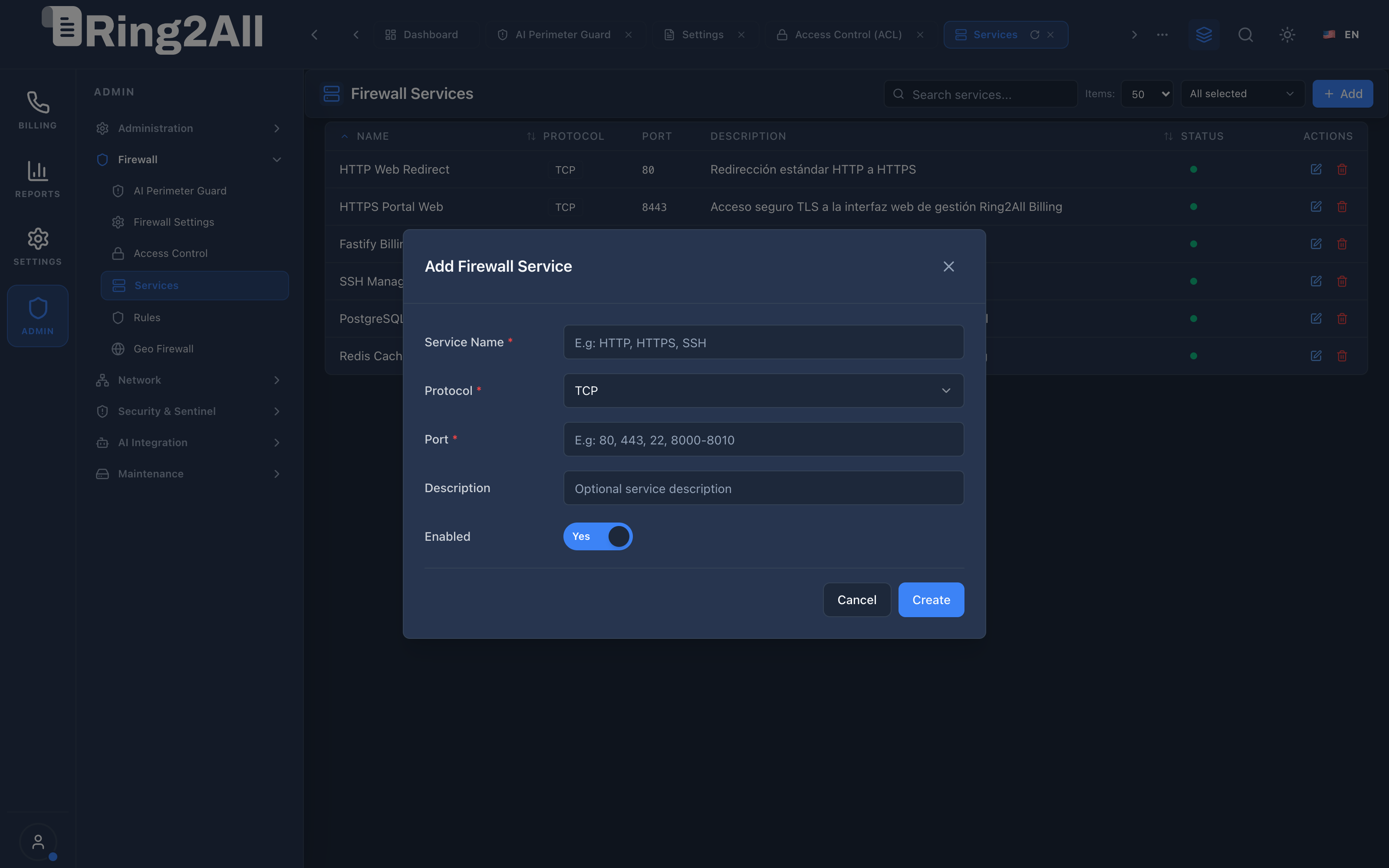Toggle the light theme sun icon
Screen dimensions: 1389x868
click(1287, 34)
